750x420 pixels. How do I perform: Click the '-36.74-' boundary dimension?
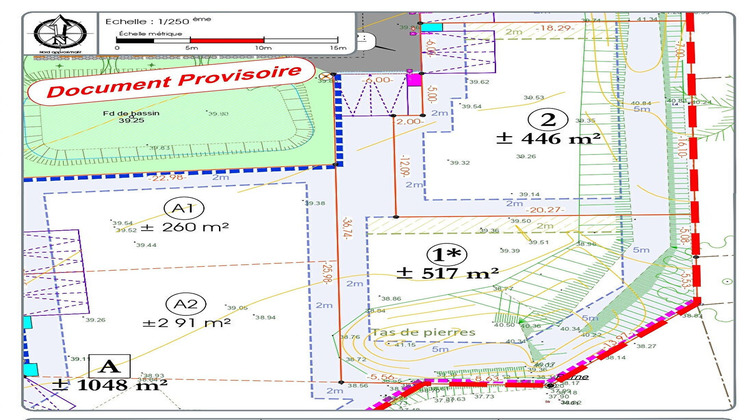348,229
